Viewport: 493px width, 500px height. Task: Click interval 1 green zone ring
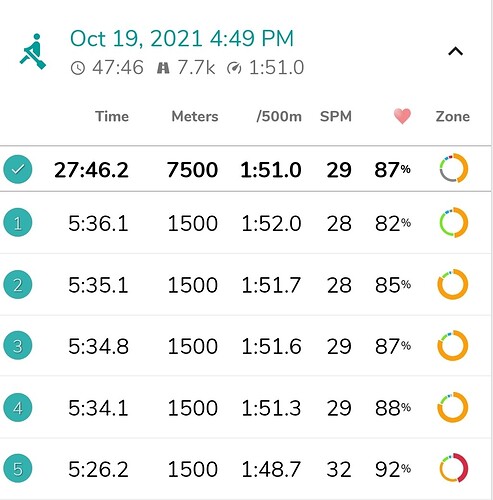(453, 222)
